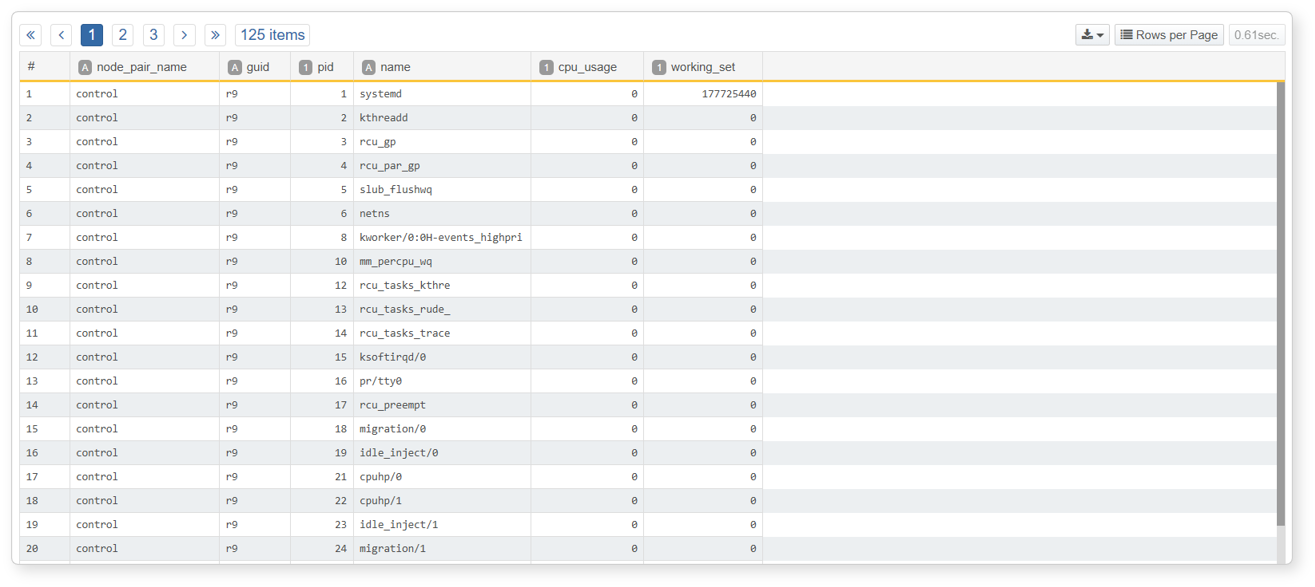Select page 1 in pagination
The height and width of the screenshot is (587, 1315).
pos(92,35)
